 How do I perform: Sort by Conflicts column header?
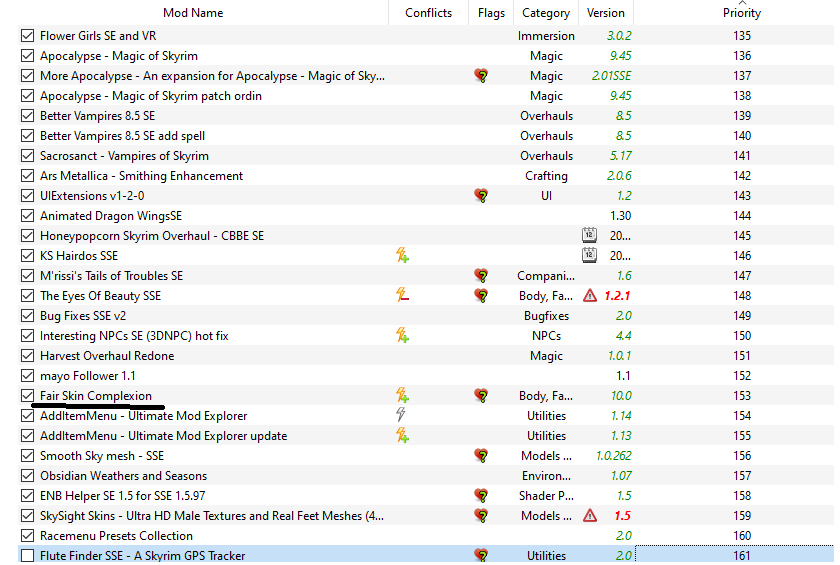pos(428,13)
